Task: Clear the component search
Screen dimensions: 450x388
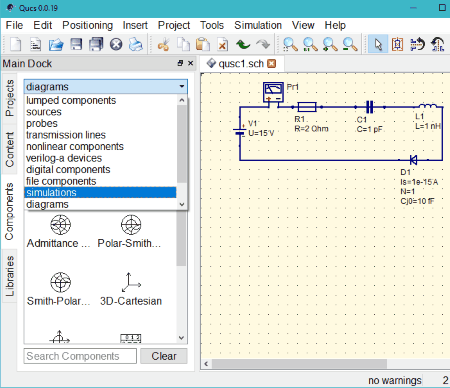Action: click(164, 356)
